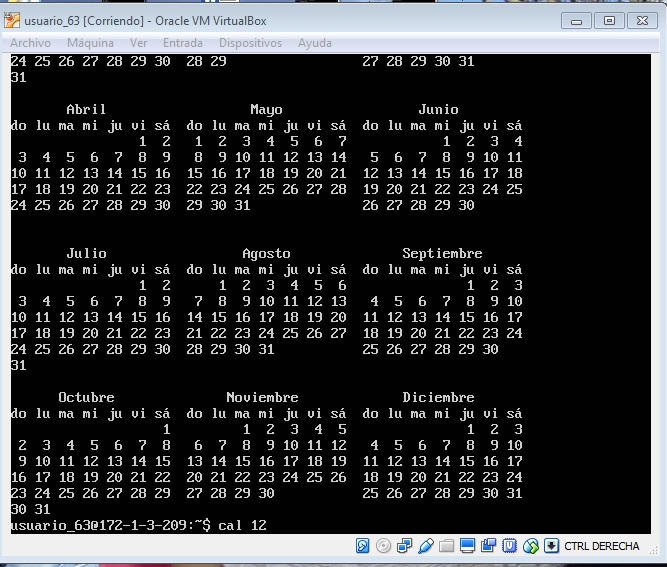
Task: Click day 30 in the Junio calendar
Action: point(466,205)
